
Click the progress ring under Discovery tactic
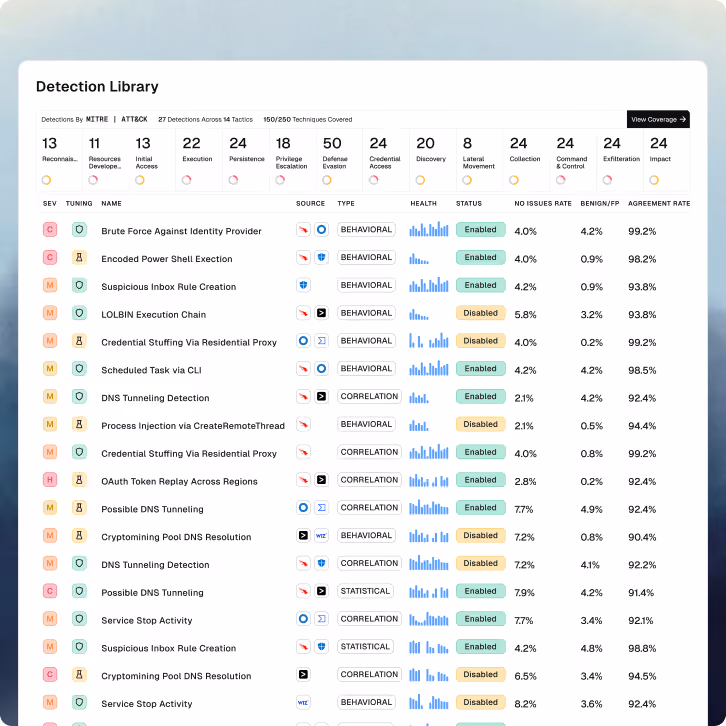[x=420, y=180]
